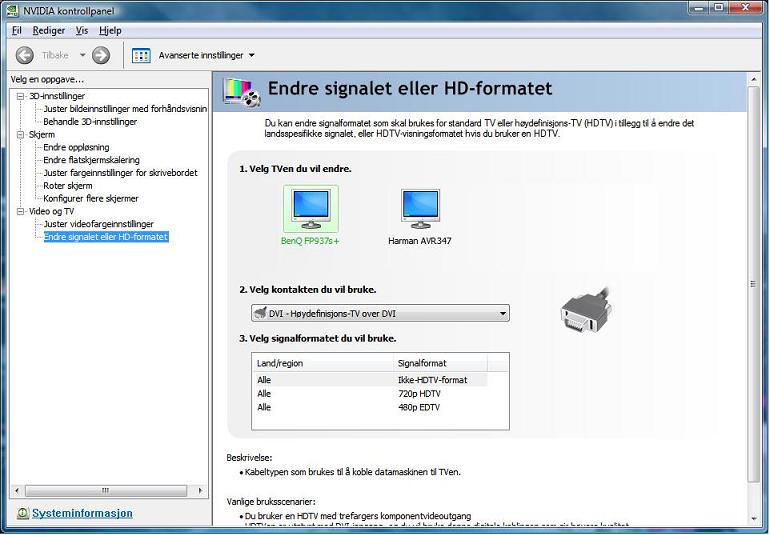Viewport: 770px width, 535px height.
Task: Select the BenQ FP937s+ monitor icon
Action: point(310,209)
